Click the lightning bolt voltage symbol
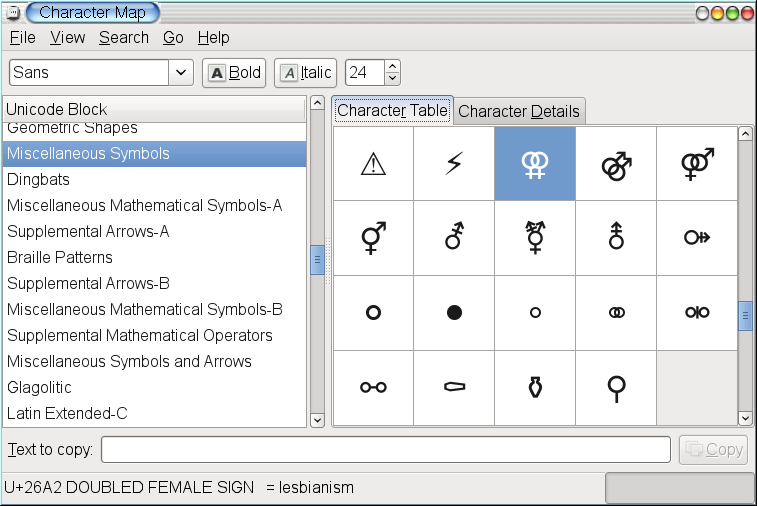The height and width of the screenshot is (506, 757). click(x=454, y=164)
